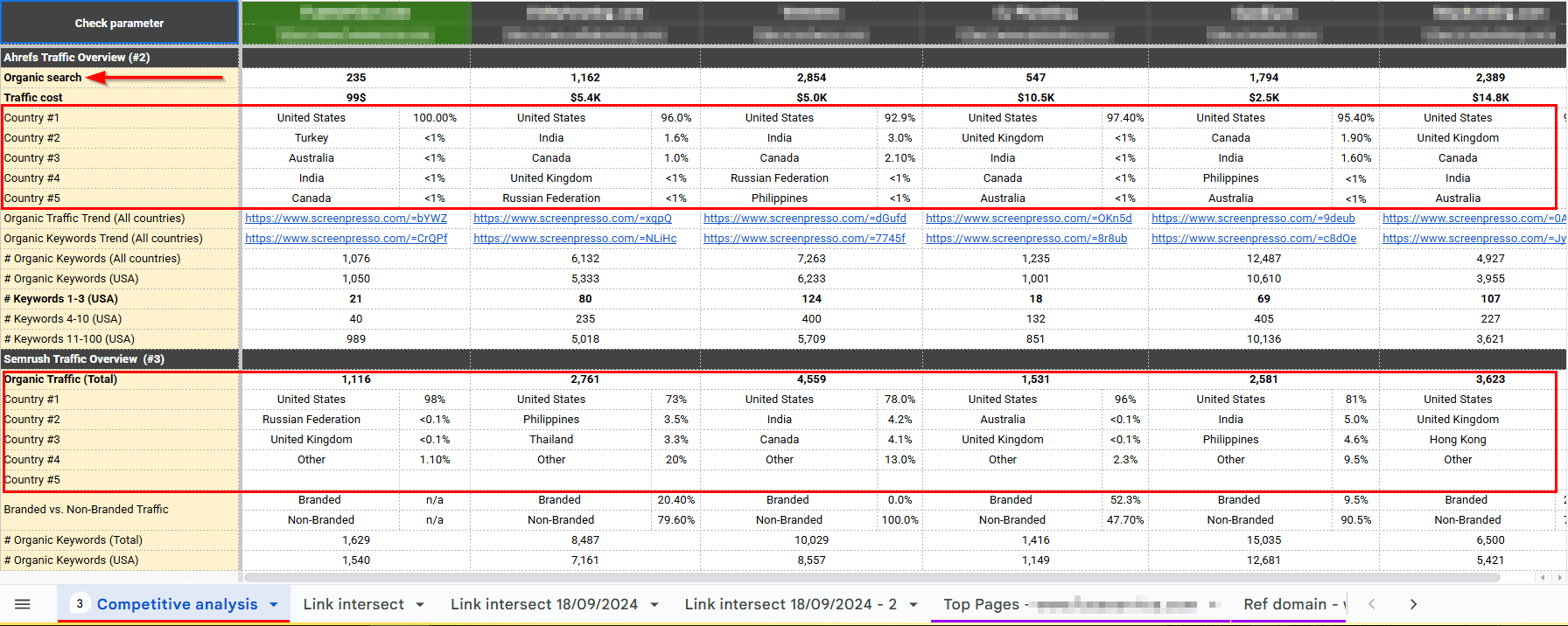This screenshot has height=626, width=1568.
Task: Select the Organic search row label cell
Action: (42, 78)
